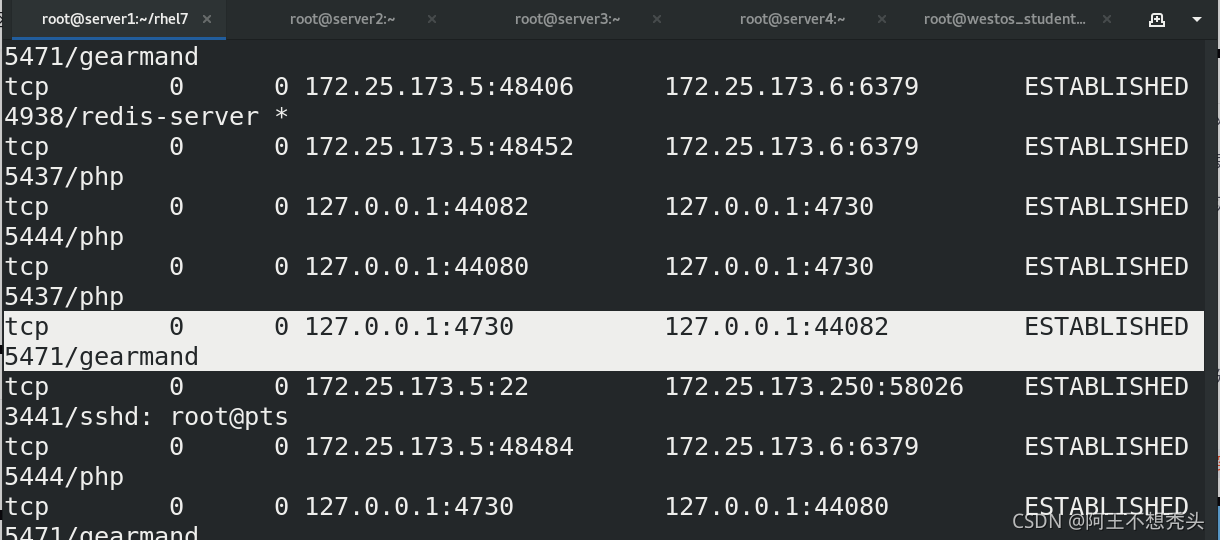Switch to the root@westos_student tab

pos(1004,19)
